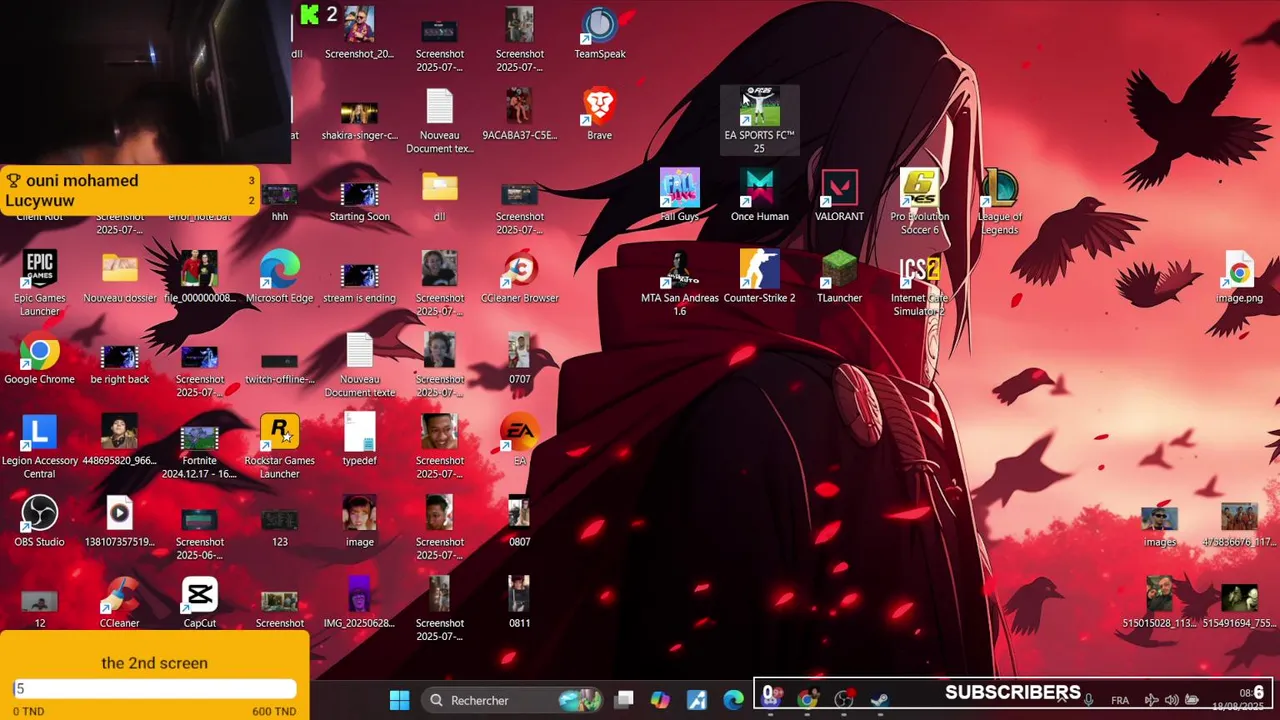Select the 138107357519 media file

point(120,521)
